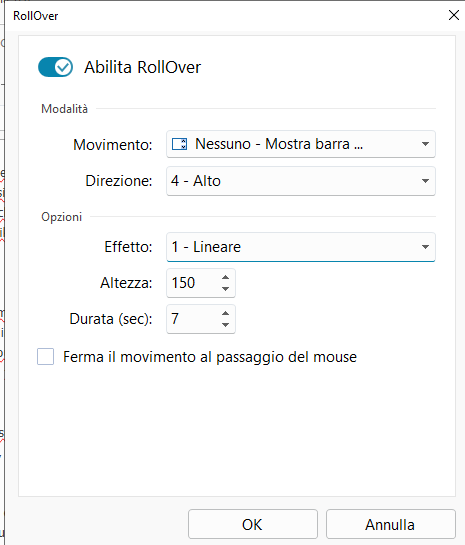Decrease Altezza with the down arrow
The height and width of the screenshot is (545, 465).
coord(226,288)
